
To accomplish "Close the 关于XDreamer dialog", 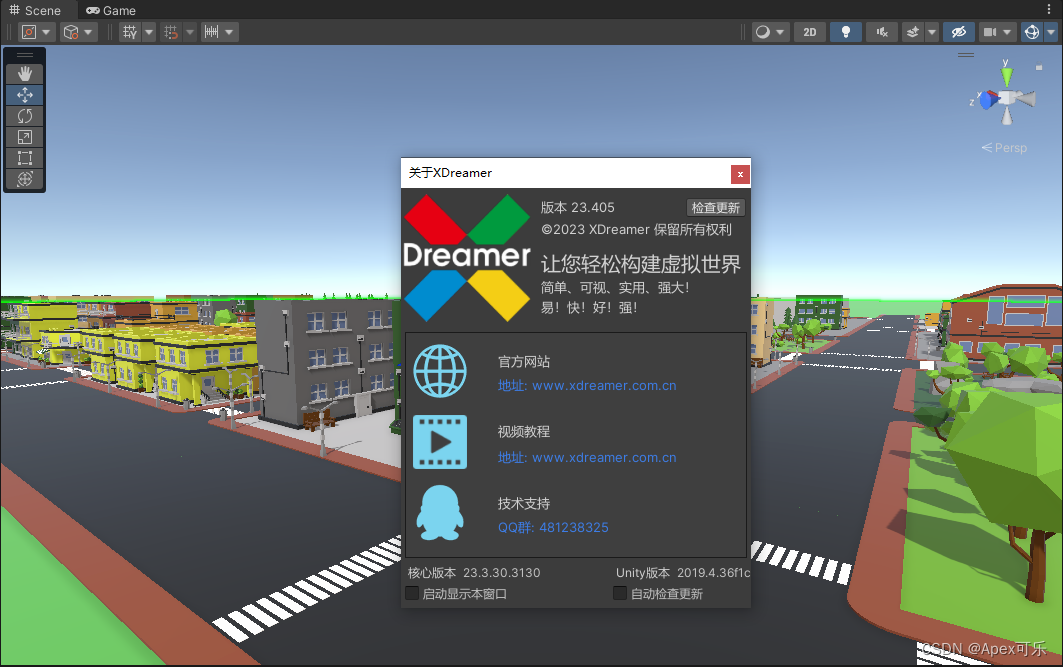I will (x=740, y=174).
